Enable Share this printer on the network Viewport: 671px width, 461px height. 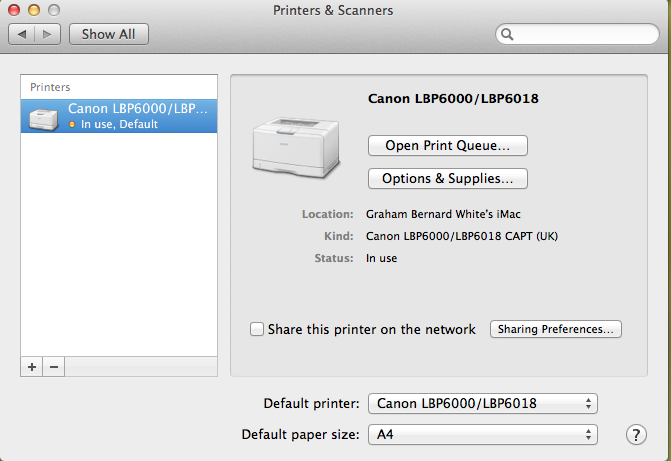click(x=257, y=329)
